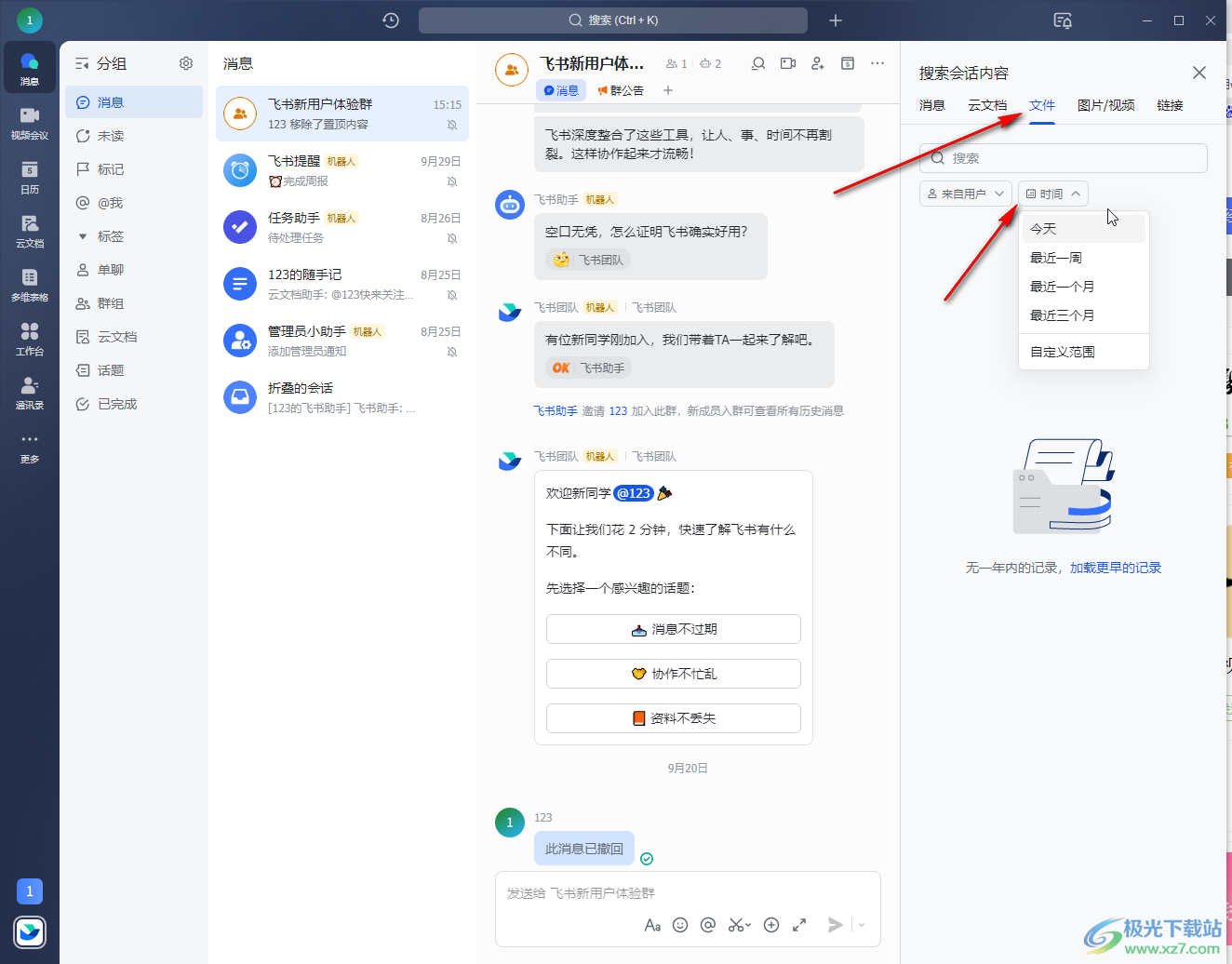Click the search field in 搜索会话内容 panel
The image size is (1232, 964).
click(x=1064, y=158)
